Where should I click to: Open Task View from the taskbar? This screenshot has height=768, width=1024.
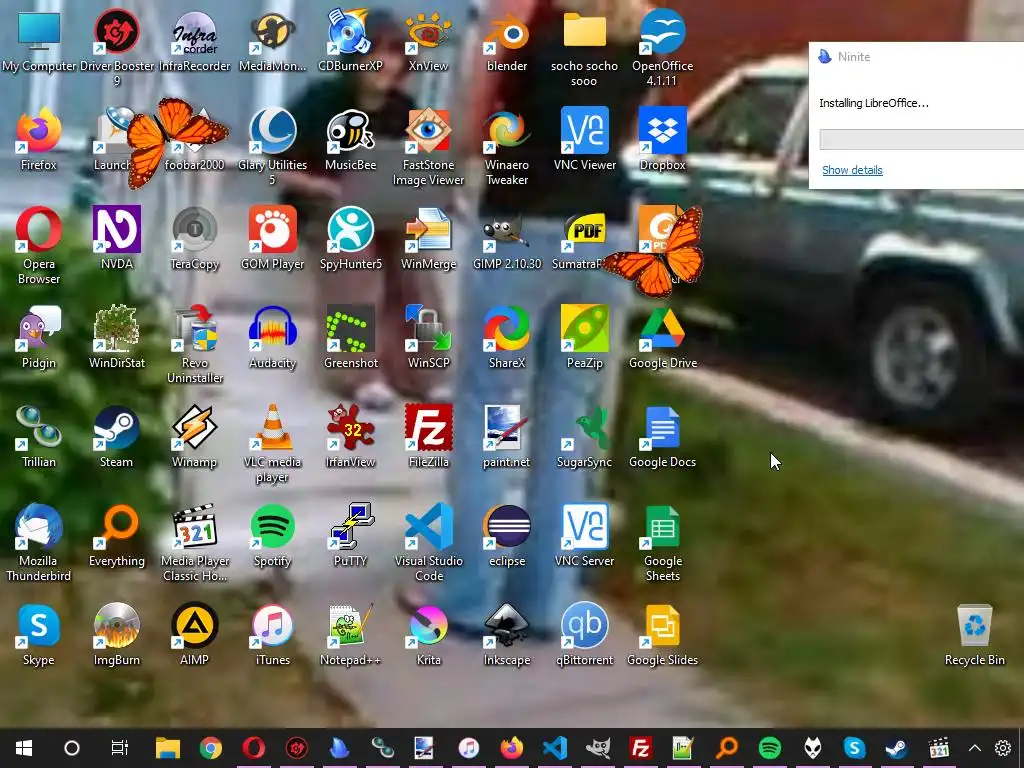tap(120, 748)
